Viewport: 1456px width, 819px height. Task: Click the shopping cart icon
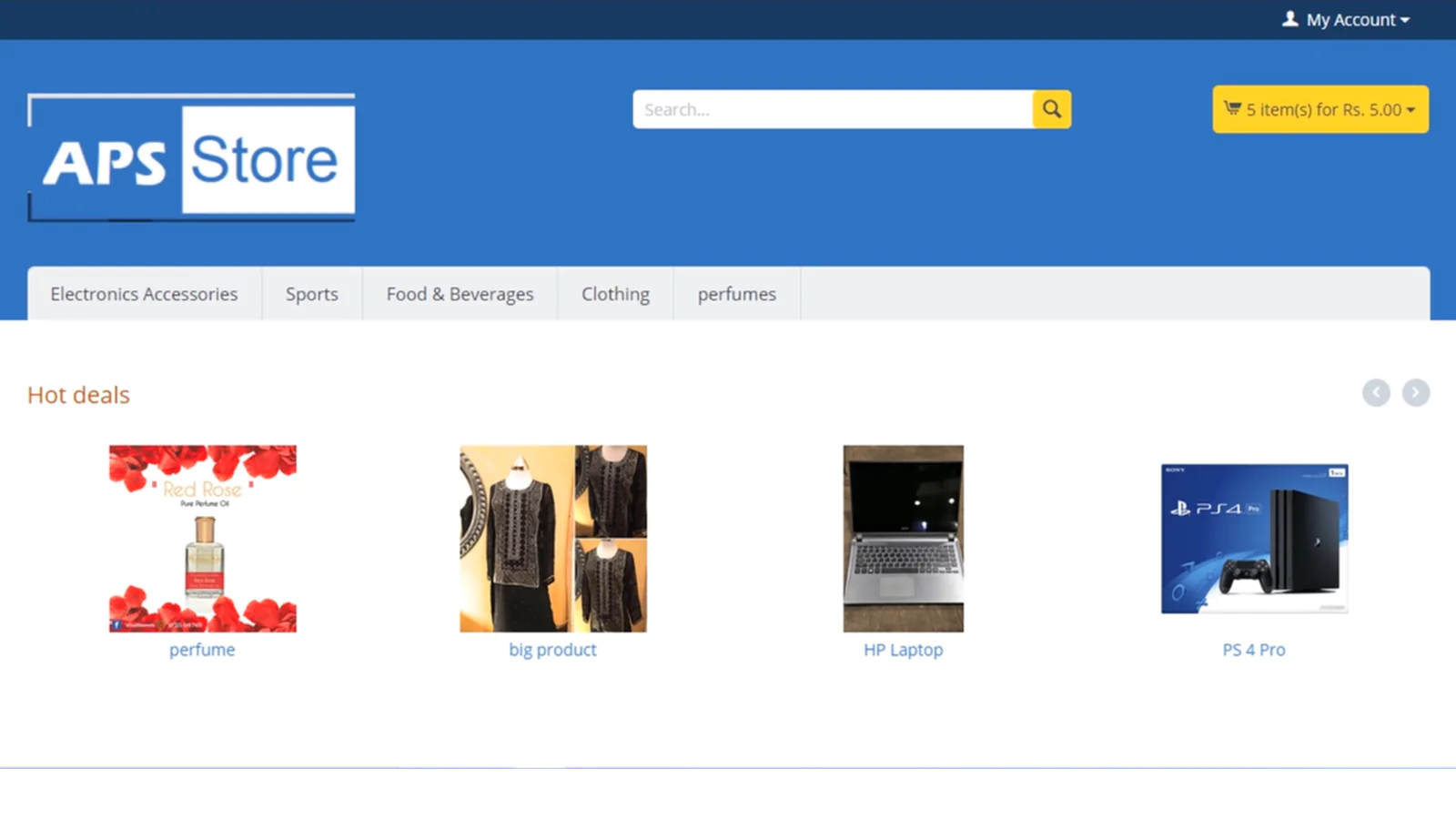[1232, 109]
